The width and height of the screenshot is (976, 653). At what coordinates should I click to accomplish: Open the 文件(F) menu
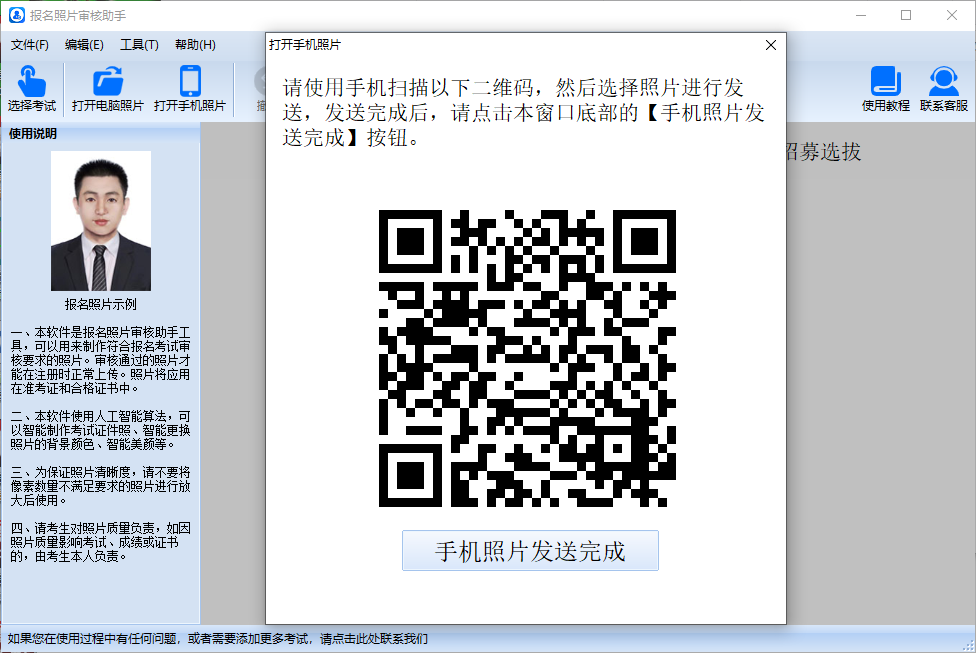pos(30,45)
